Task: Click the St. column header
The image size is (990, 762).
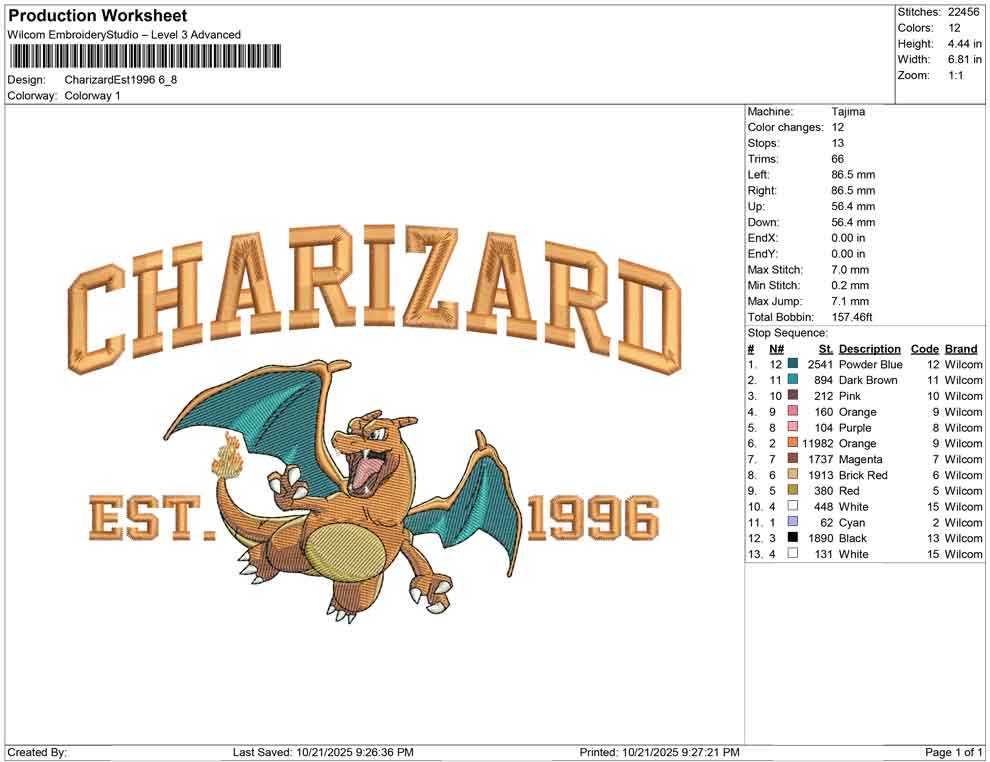Action: (826, 349)
